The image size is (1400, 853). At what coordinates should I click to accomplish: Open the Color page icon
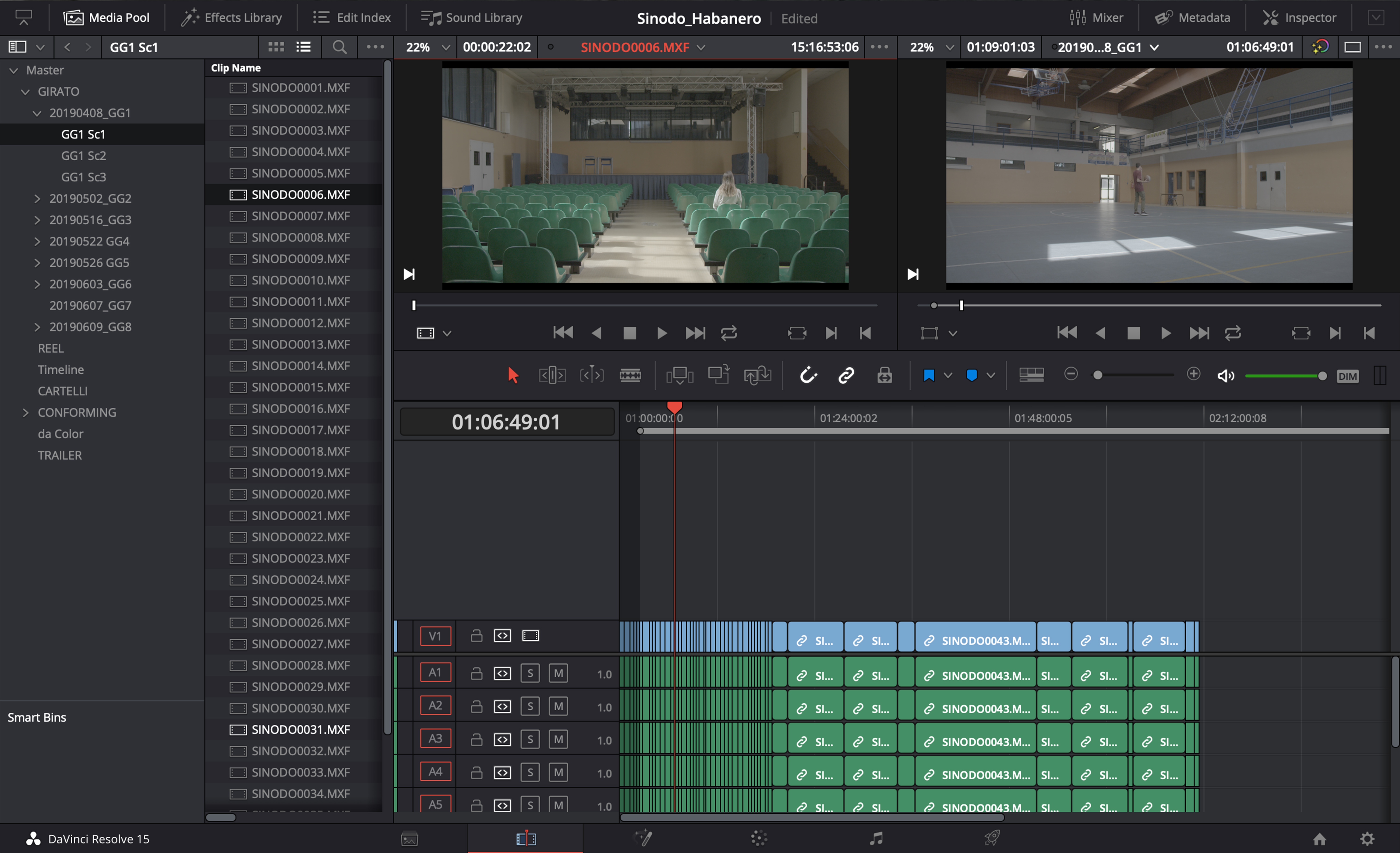[x=759, y=838]
